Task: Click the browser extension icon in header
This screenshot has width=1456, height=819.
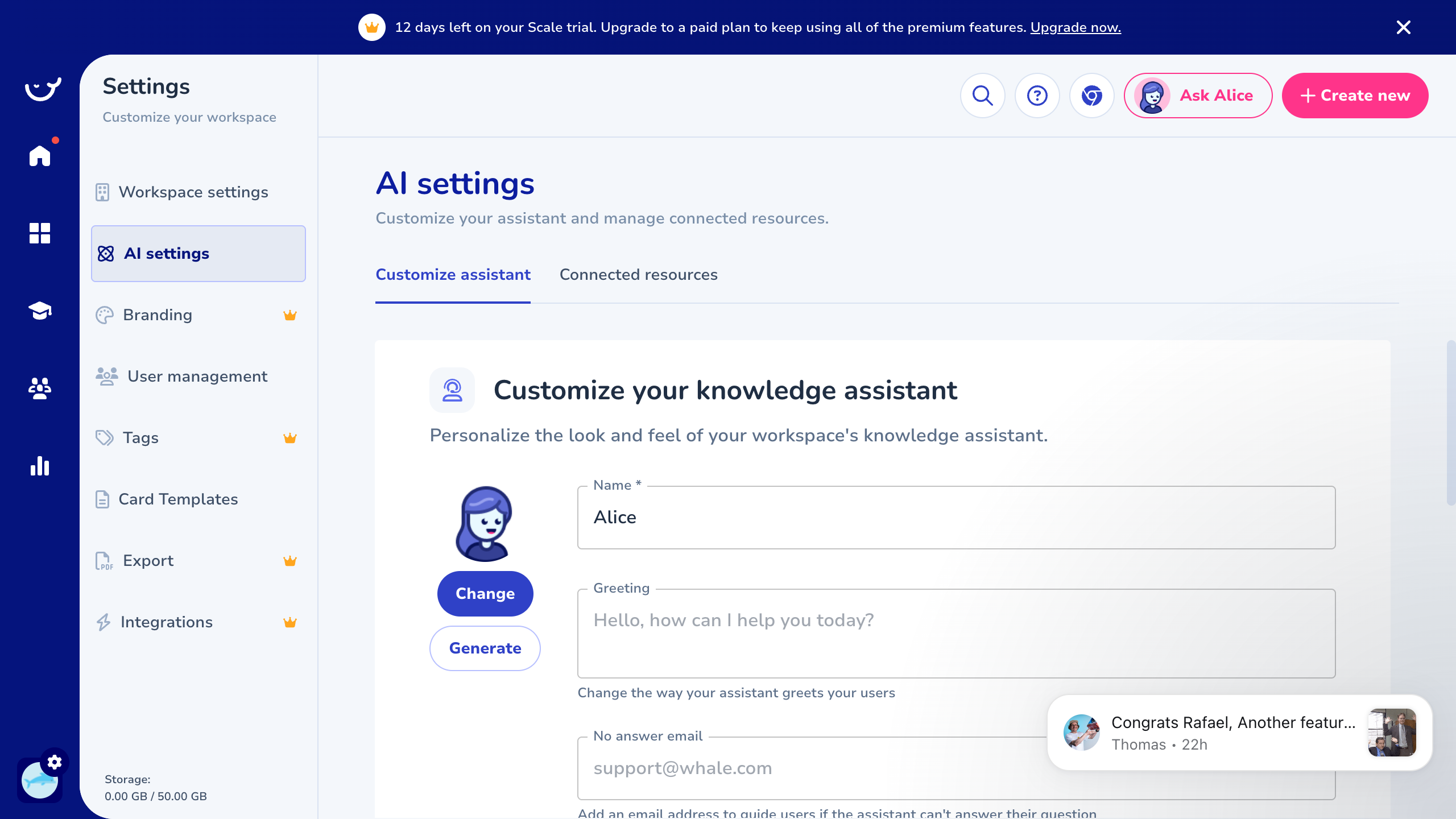Action: click(1091, 96)
